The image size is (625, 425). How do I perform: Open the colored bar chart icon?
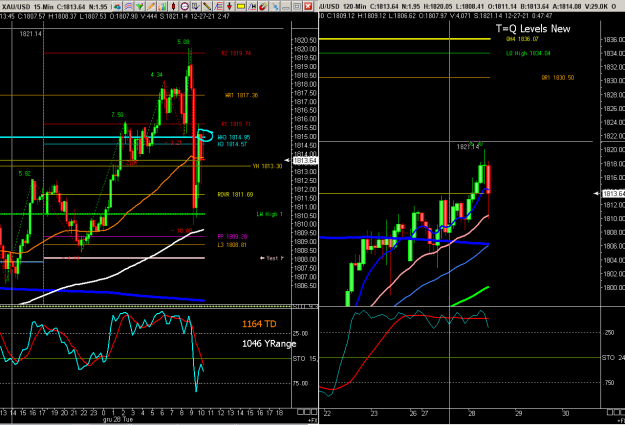click(162, 6)
